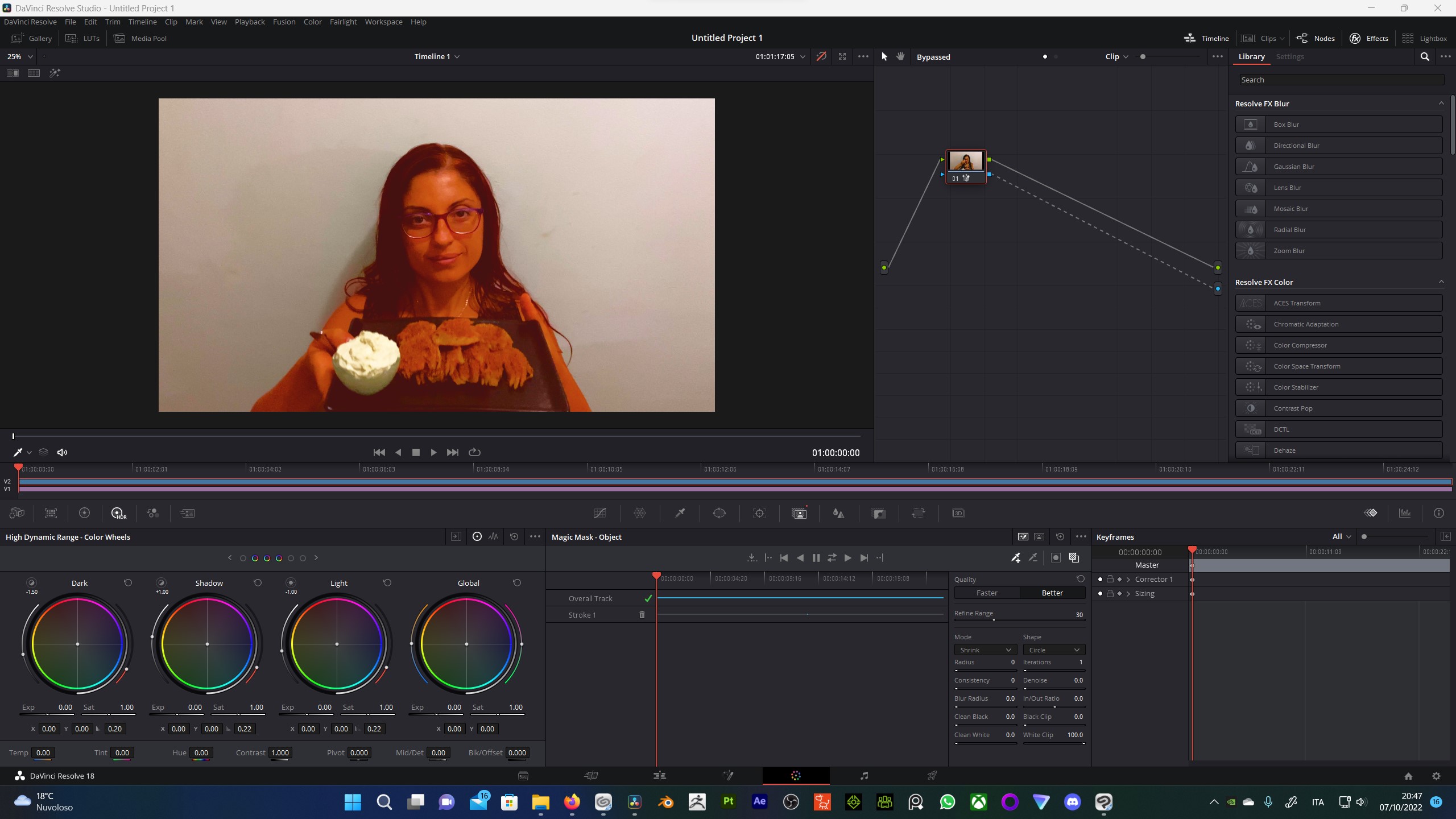Viewport: 1456px width, 819px height.
Task: Open the LUTs browser
Action: click(x=83, y=38)
